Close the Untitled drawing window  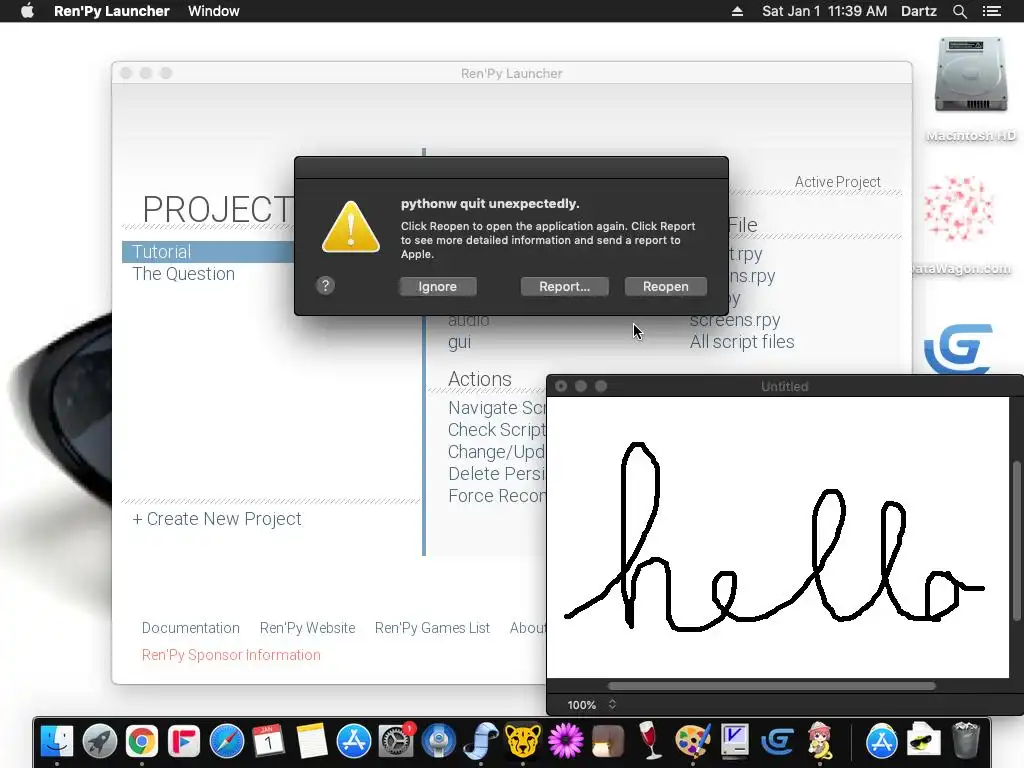coord(561,387)
